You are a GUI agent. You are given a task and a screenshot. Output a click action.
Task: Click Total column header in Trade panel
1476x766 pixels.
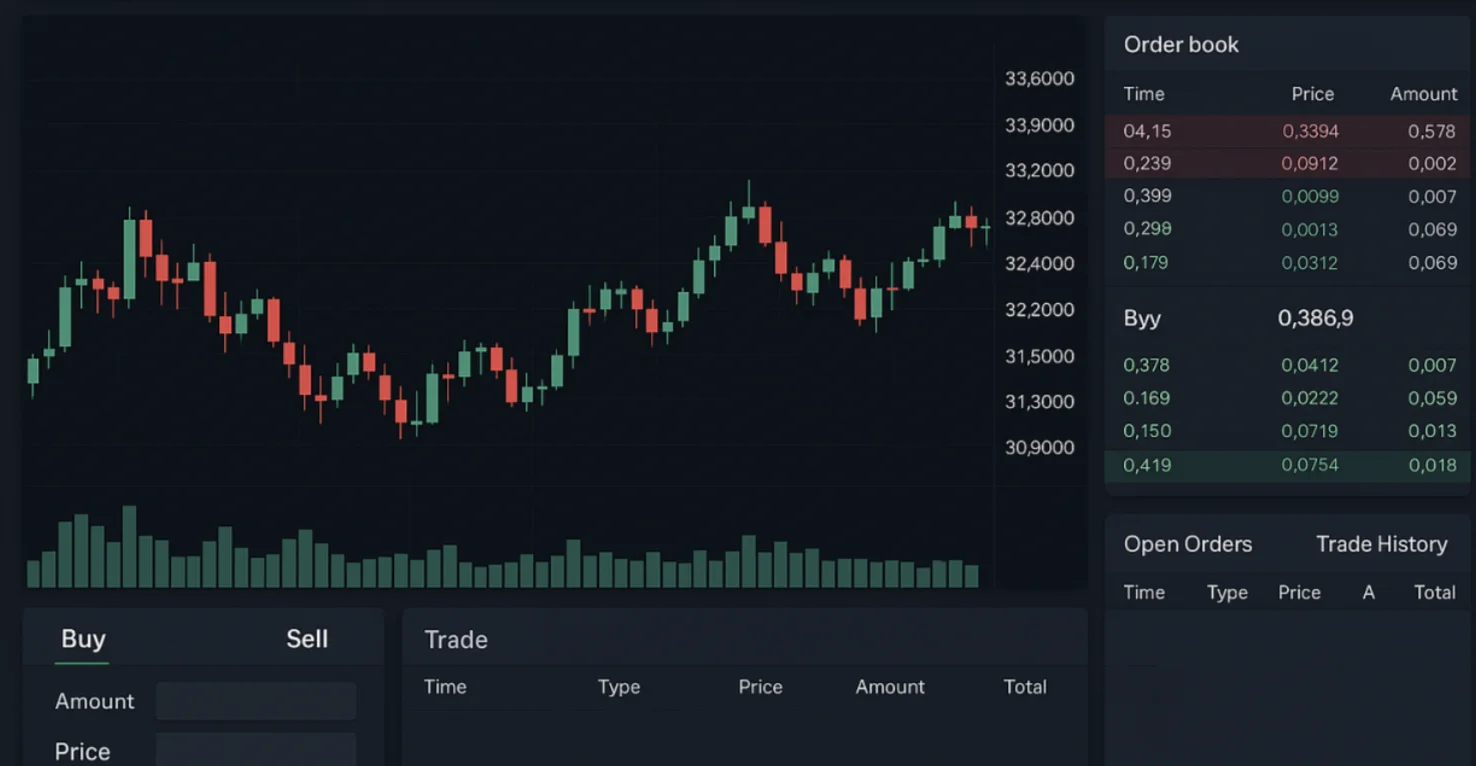1024,687
